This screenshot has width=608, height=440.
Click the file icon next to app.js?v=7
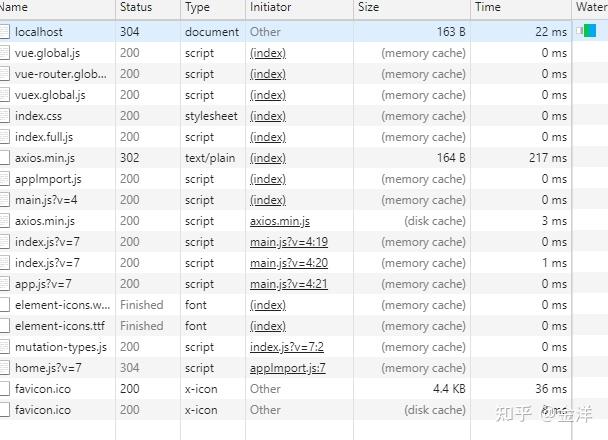(5, 284)
